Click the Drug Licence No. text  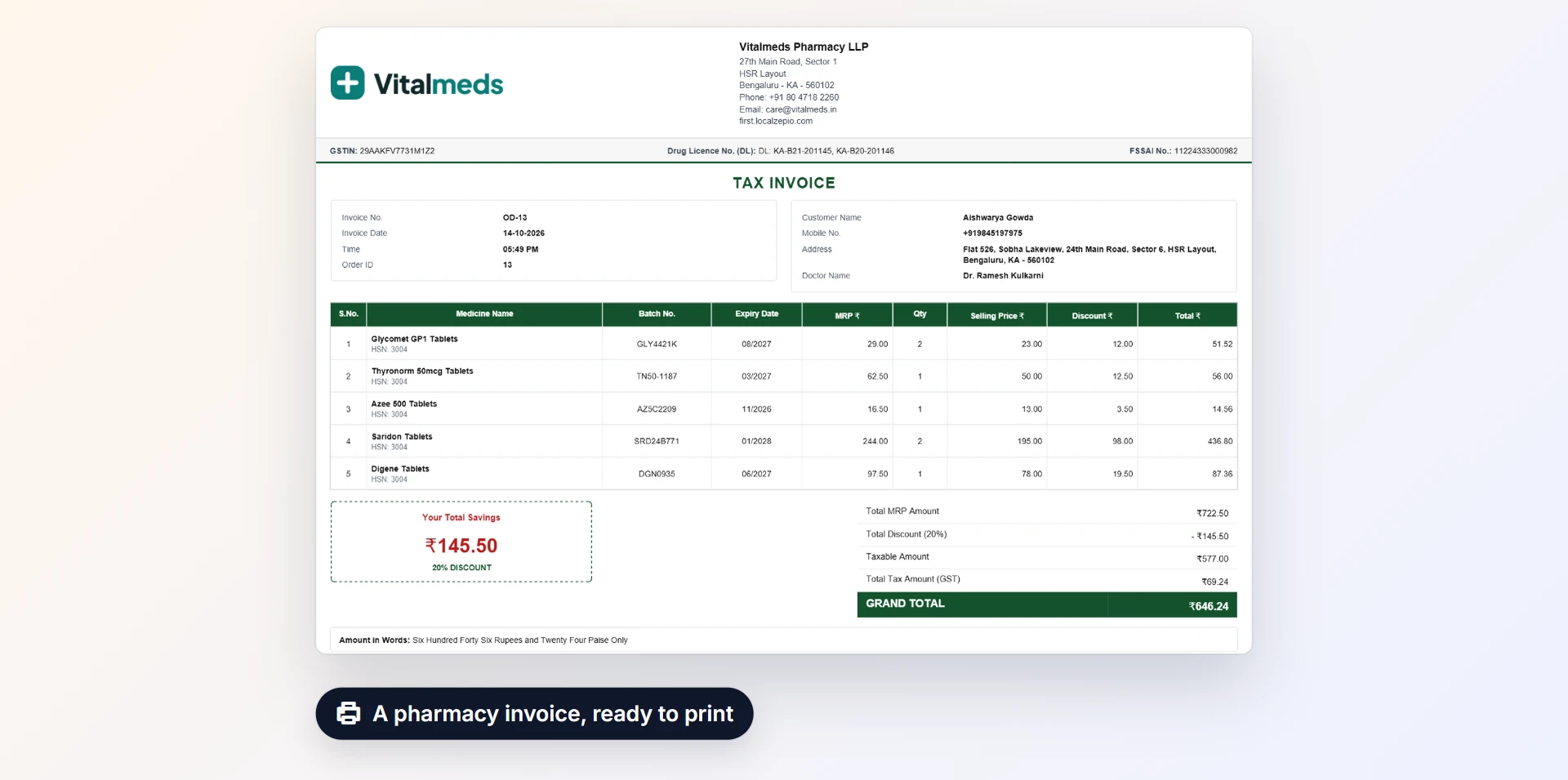[780, 151]
